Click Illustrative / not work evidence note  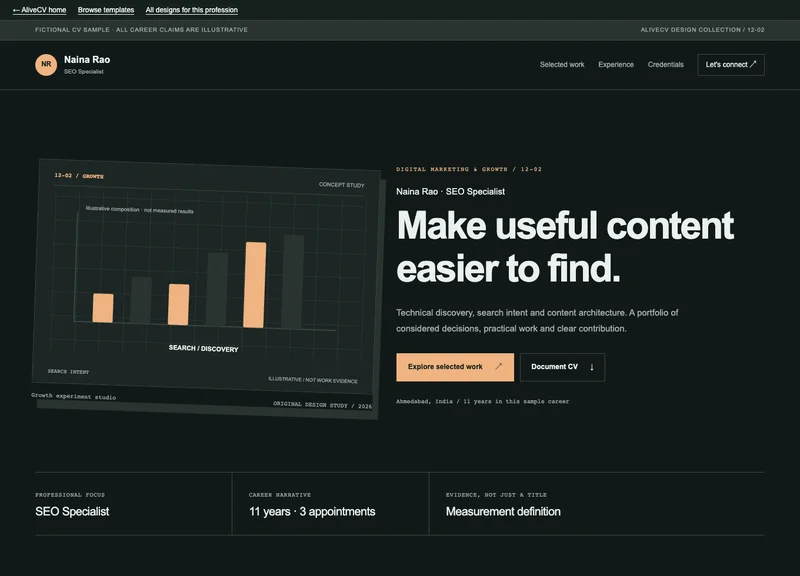[313, 380]
